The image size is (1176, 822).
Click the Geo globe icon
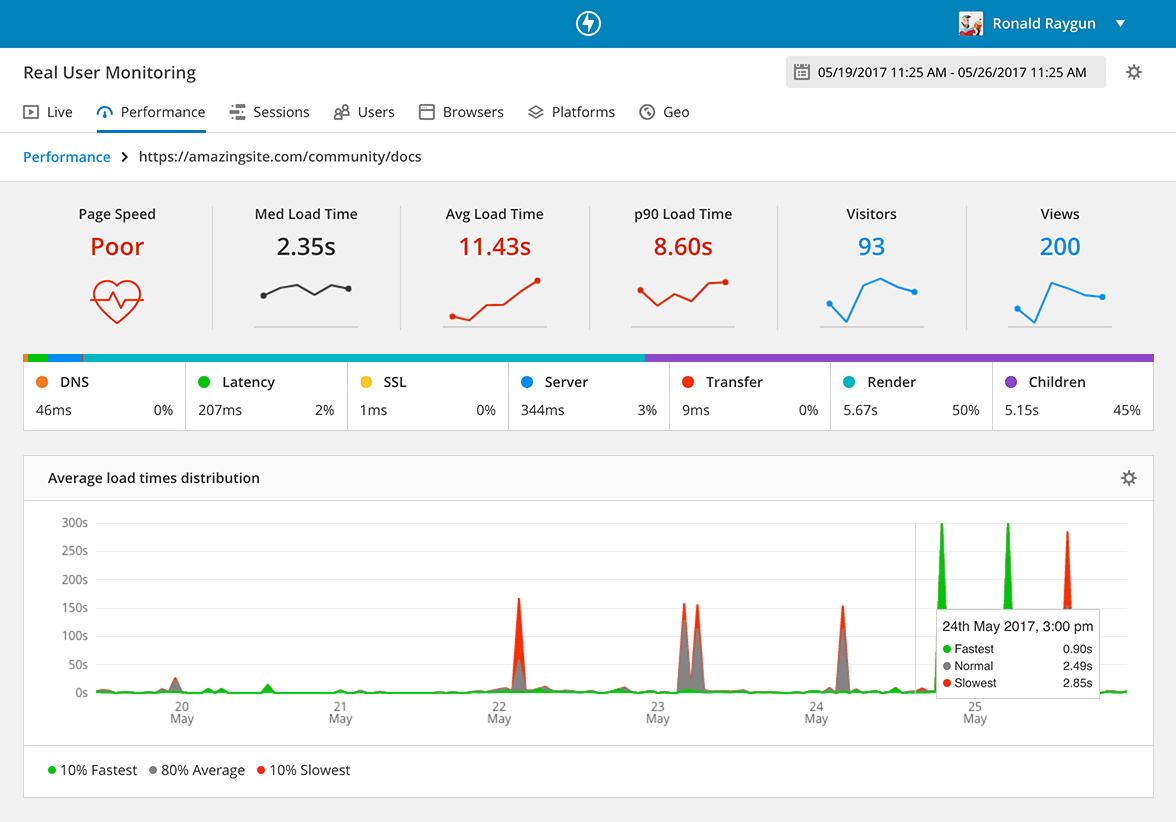(645, 111)
